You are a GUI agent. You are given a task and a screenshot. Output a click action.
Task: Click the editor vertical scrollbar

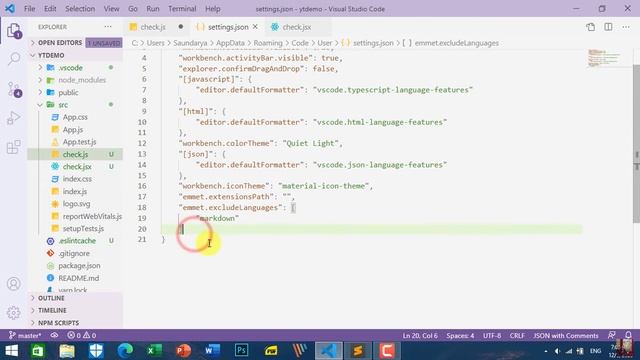pos(636,143)
